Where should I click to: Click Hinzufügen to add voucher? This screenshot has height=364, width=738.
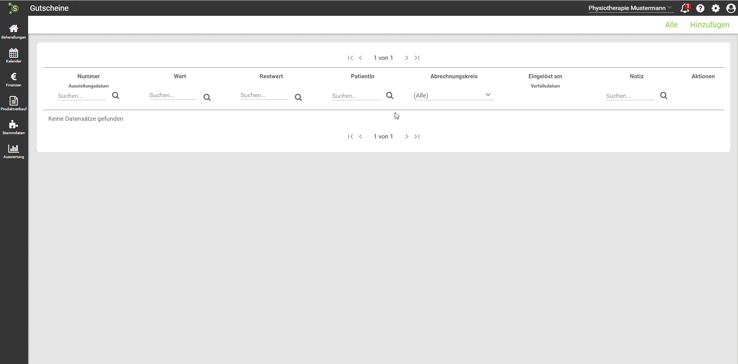[x=710, y=25]
